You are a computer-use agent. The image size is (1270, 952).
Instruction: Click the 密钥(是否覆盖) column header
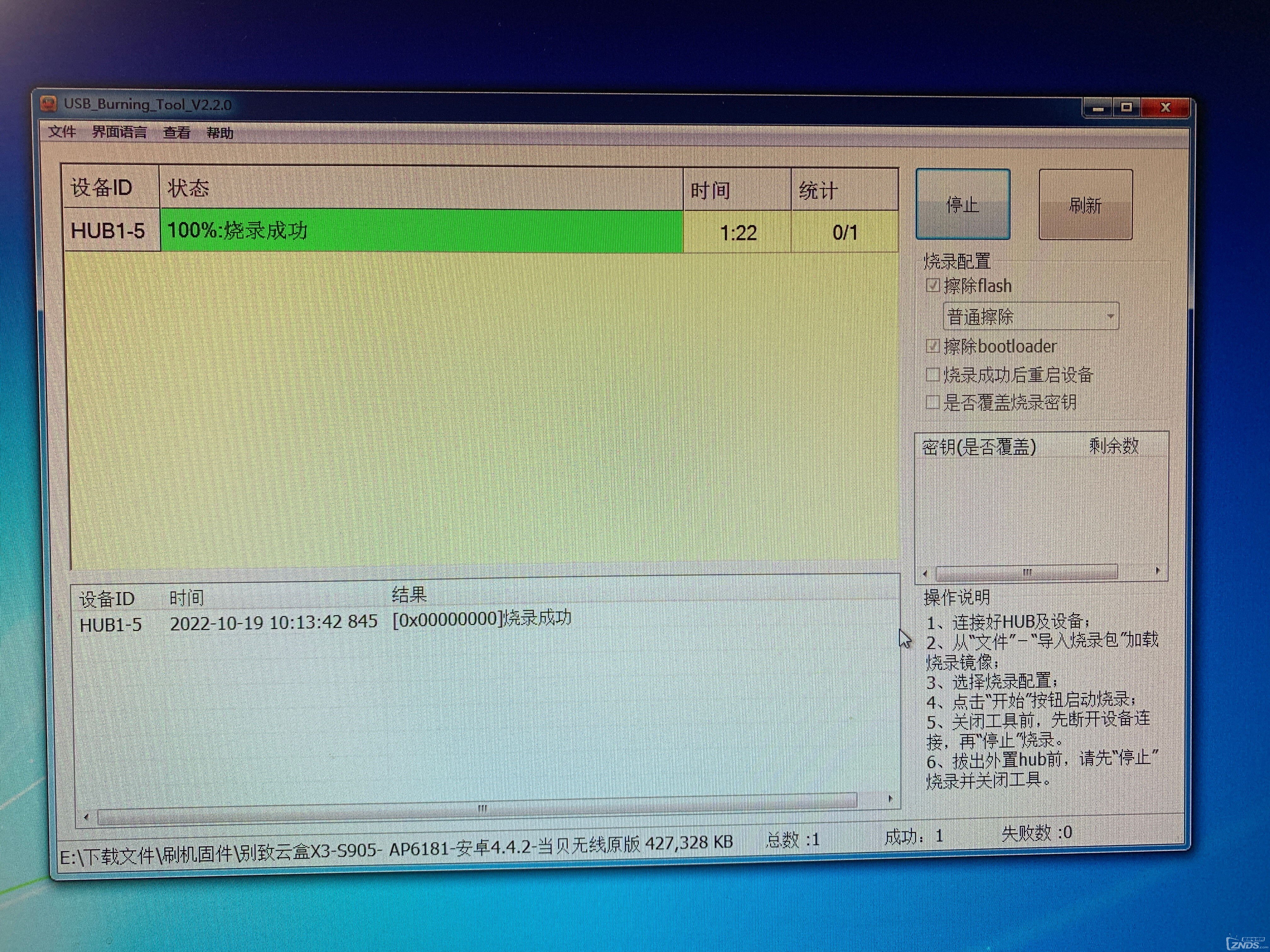tap(979, 446)
